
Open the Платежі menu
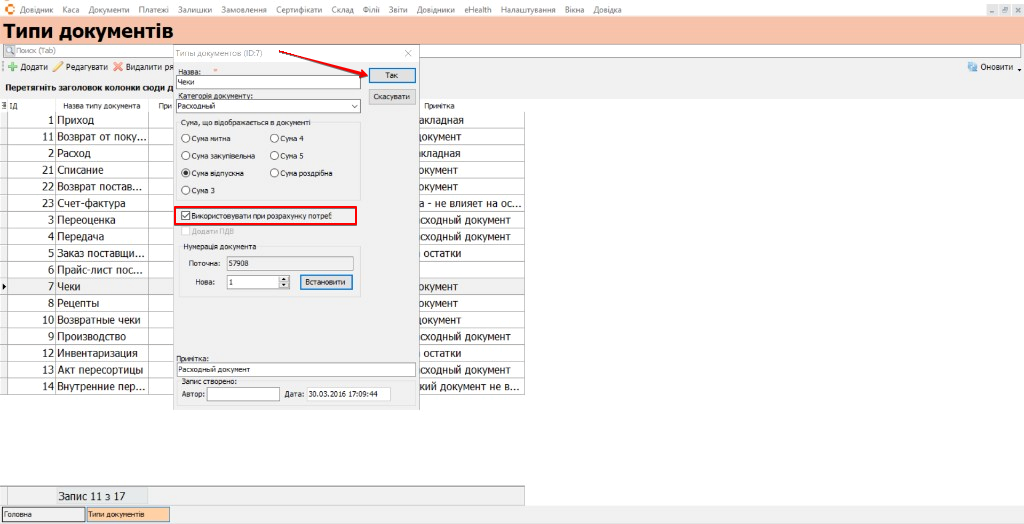point(153,10)
